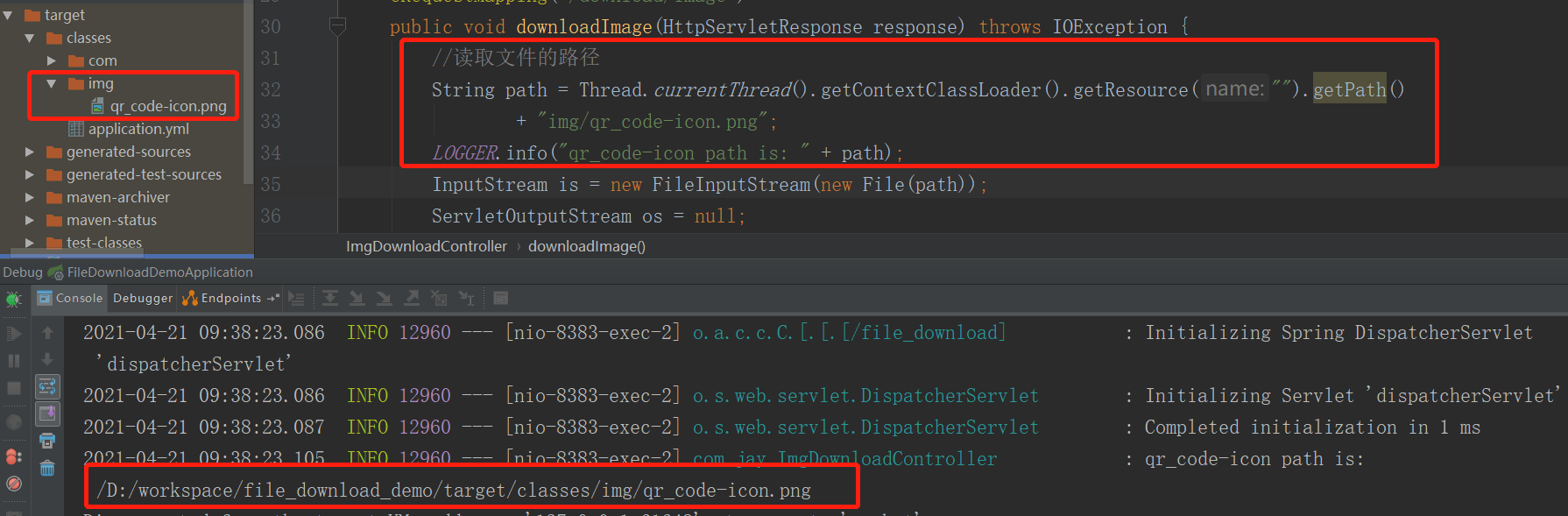Select the generated-sources folder row

pos(118,152)
